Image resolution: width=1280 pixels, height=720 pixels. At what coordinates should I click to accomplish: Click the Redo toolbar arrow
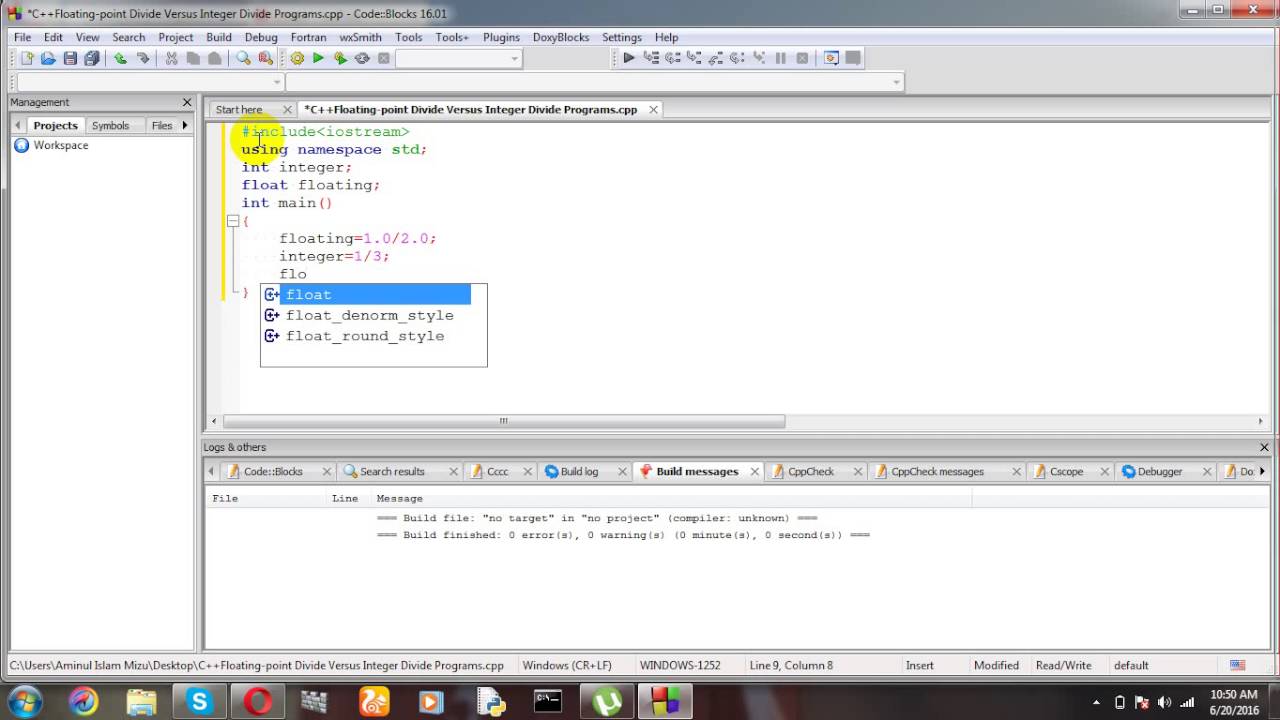click(142, 58)
